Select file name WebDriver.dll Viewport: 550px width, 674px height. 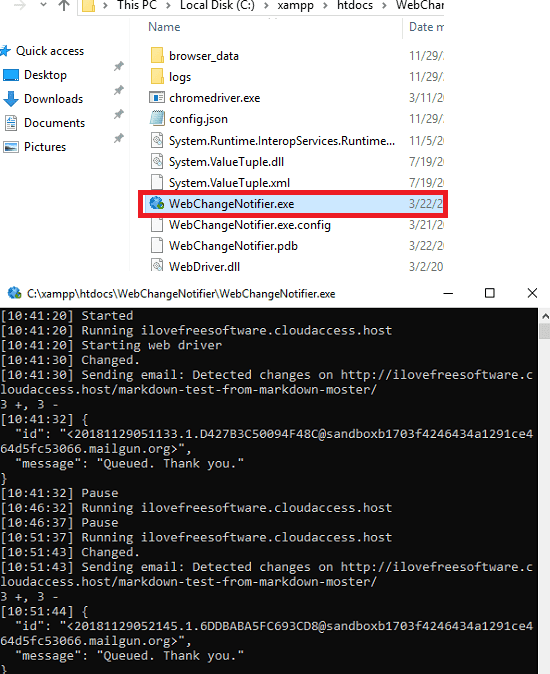coord(205,267)
